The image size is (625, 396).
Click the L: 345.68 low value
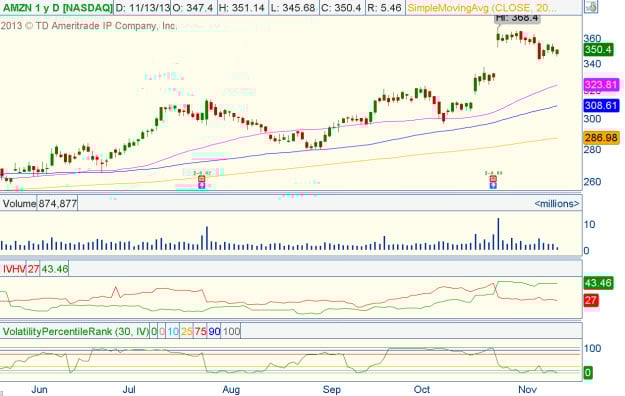(293, 8)
